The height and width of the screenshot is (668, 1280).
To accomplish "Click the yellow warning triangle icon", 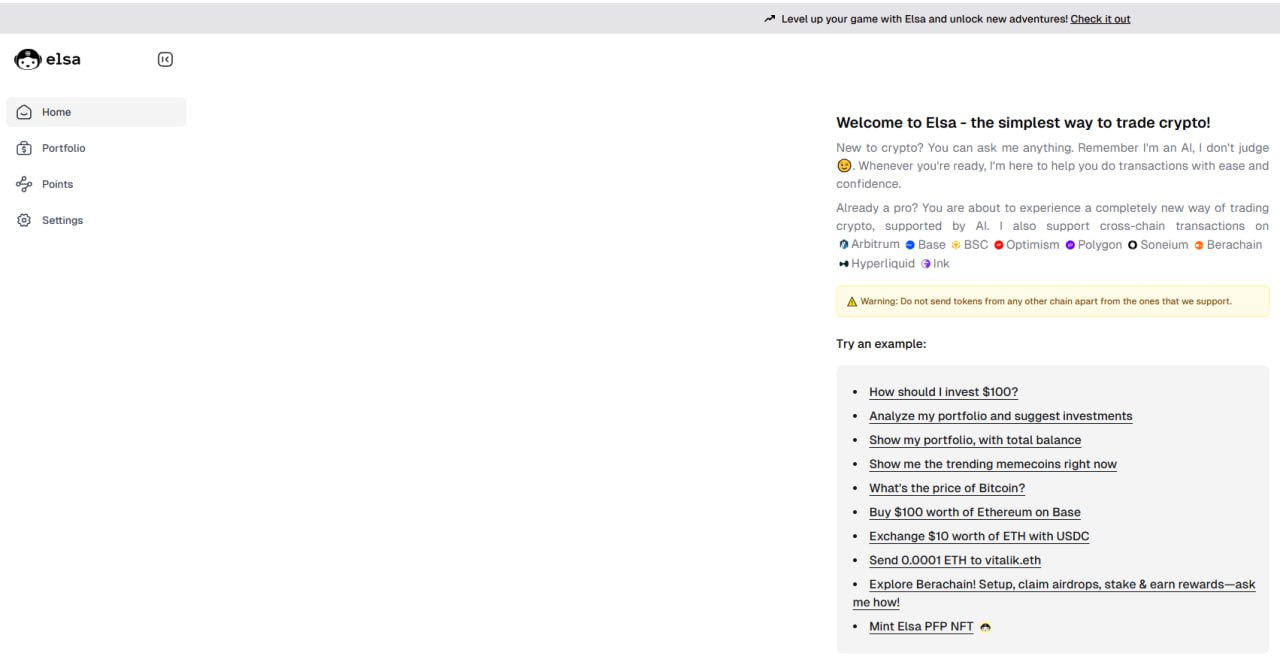I will pyautogui.click(x=852, y=302).
